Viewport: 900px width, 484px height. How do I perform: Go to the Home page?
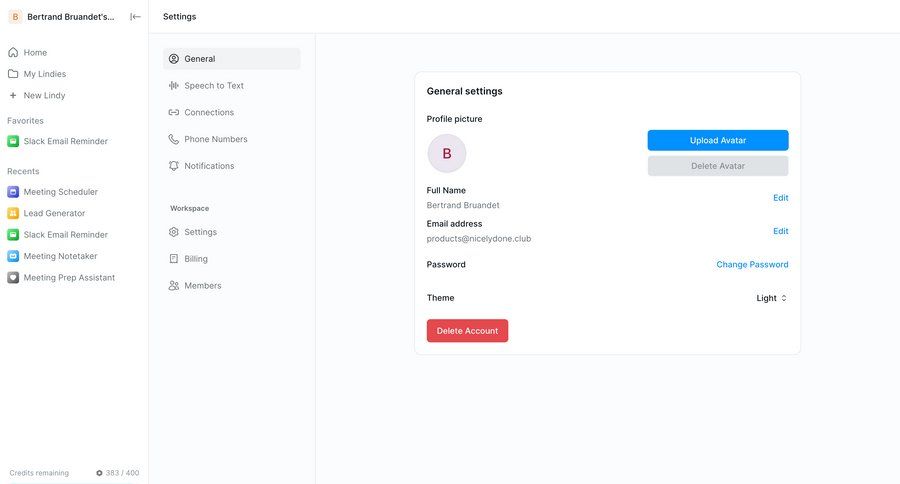click(x=35, y=52)
